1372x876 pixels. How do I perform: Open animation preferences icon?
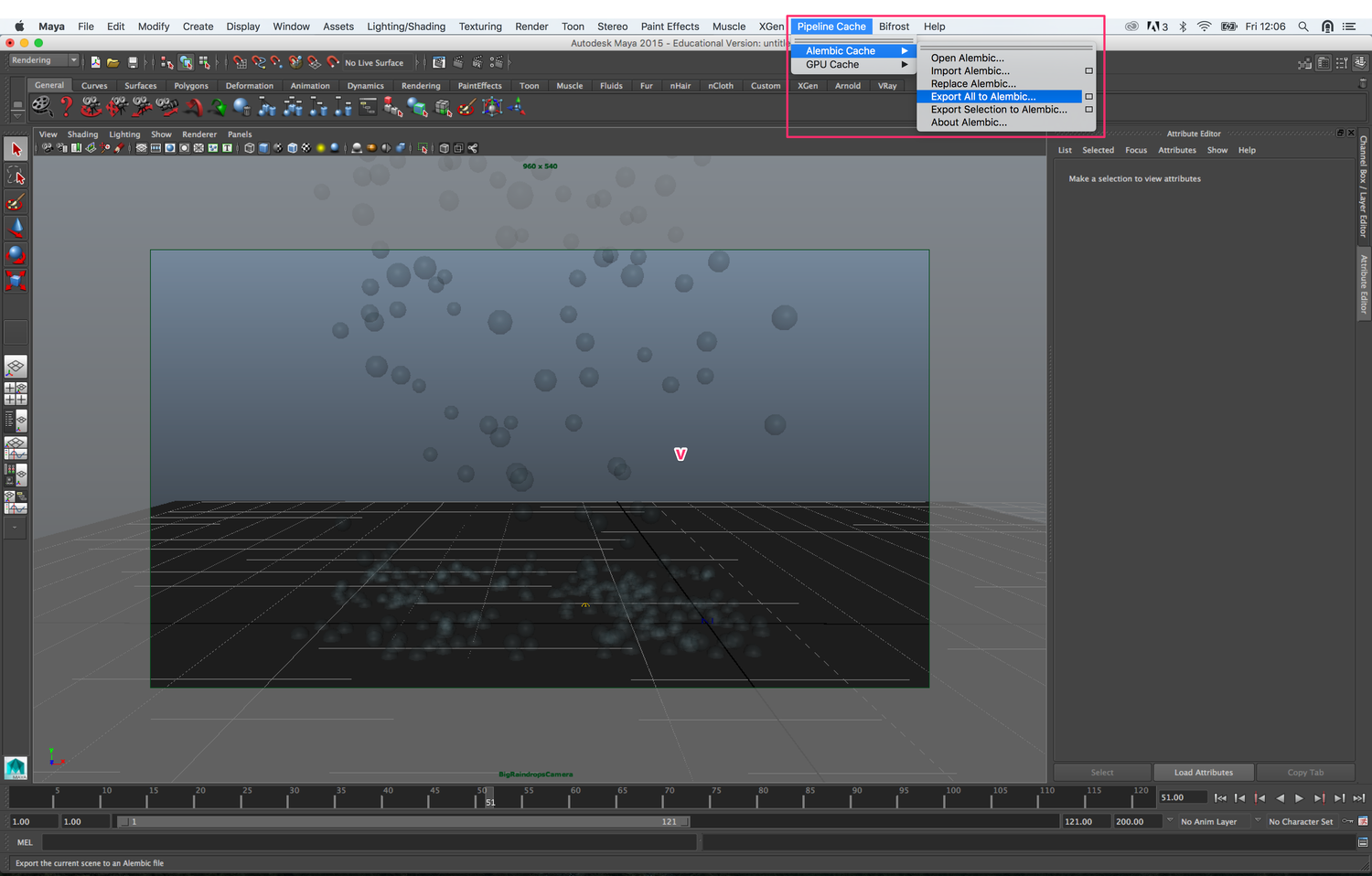pyautogui.click(x=1363, y=821)
